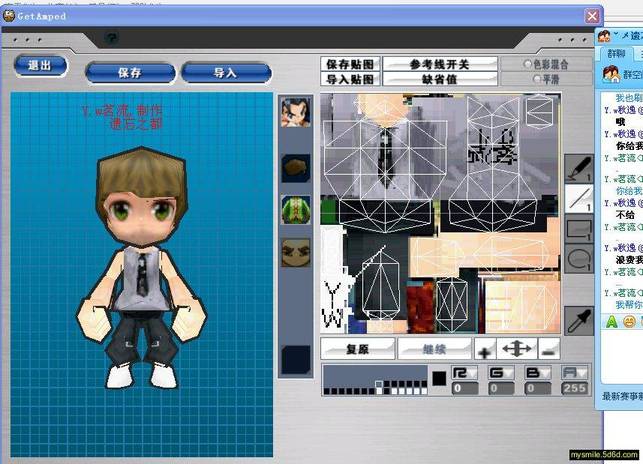Click the 保存贴图 save texture button
The image size is (643, 464).
350,64
